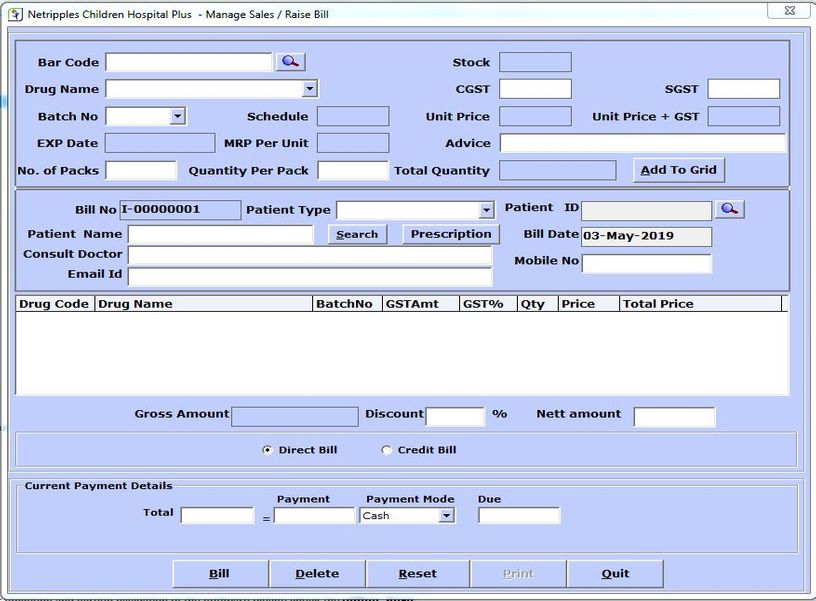Click the Nett amount field
The width and height of the screenshot is (816, 601).
tap(674, 417)
